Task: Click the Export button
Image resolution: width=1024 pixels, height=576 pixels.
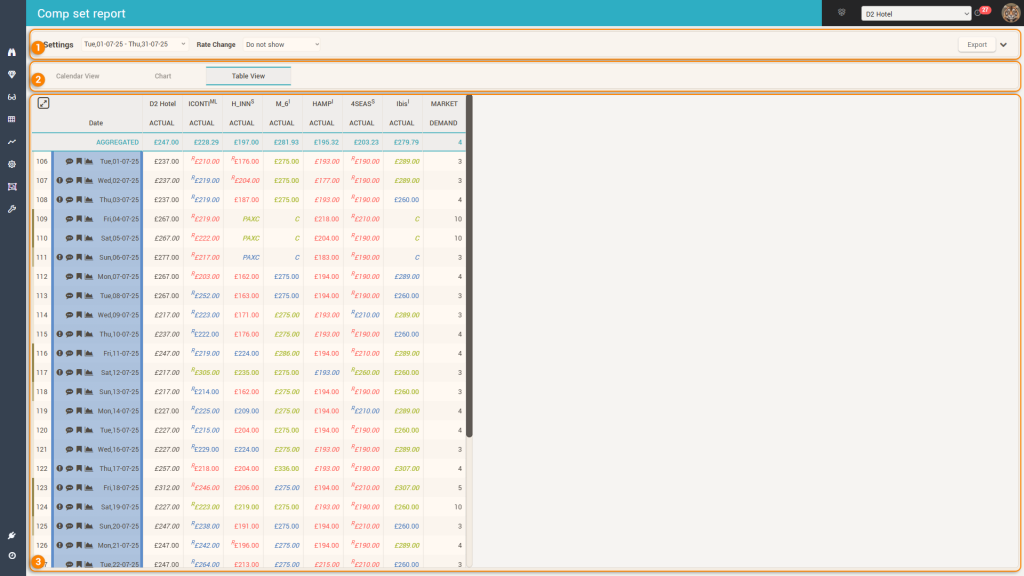Action: (977, 44)
